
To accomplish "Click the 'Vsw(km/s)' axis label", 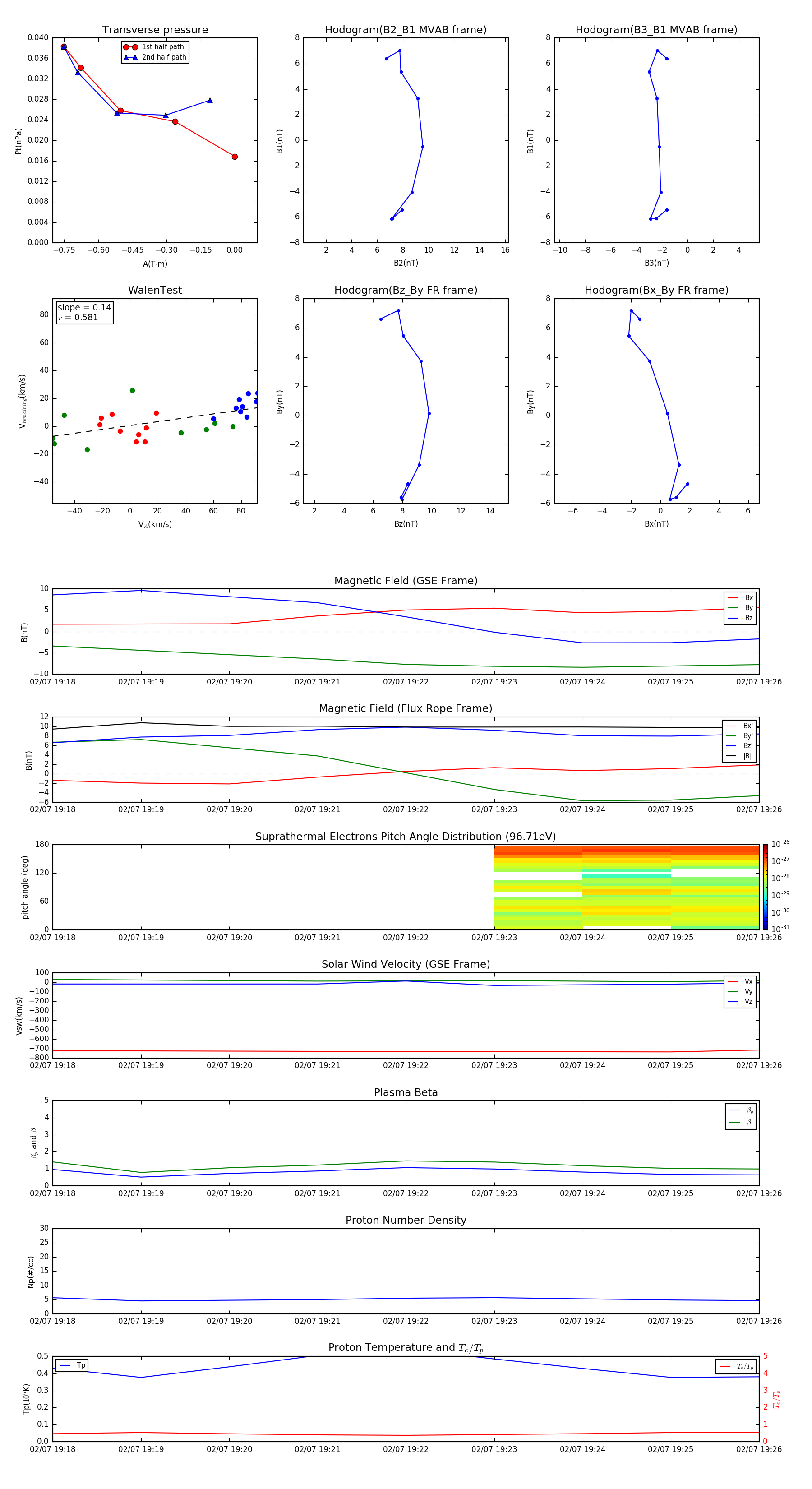I will coord(19,1016).
